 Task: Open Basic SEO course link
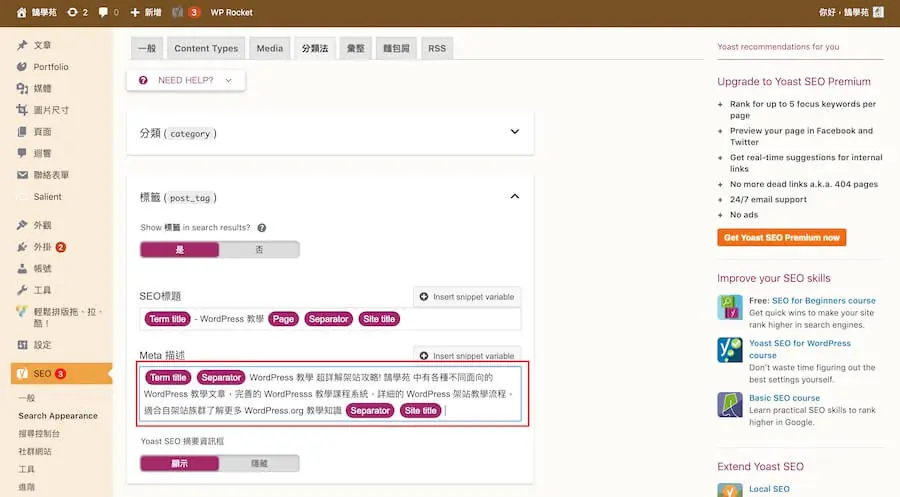click(784, 398)
